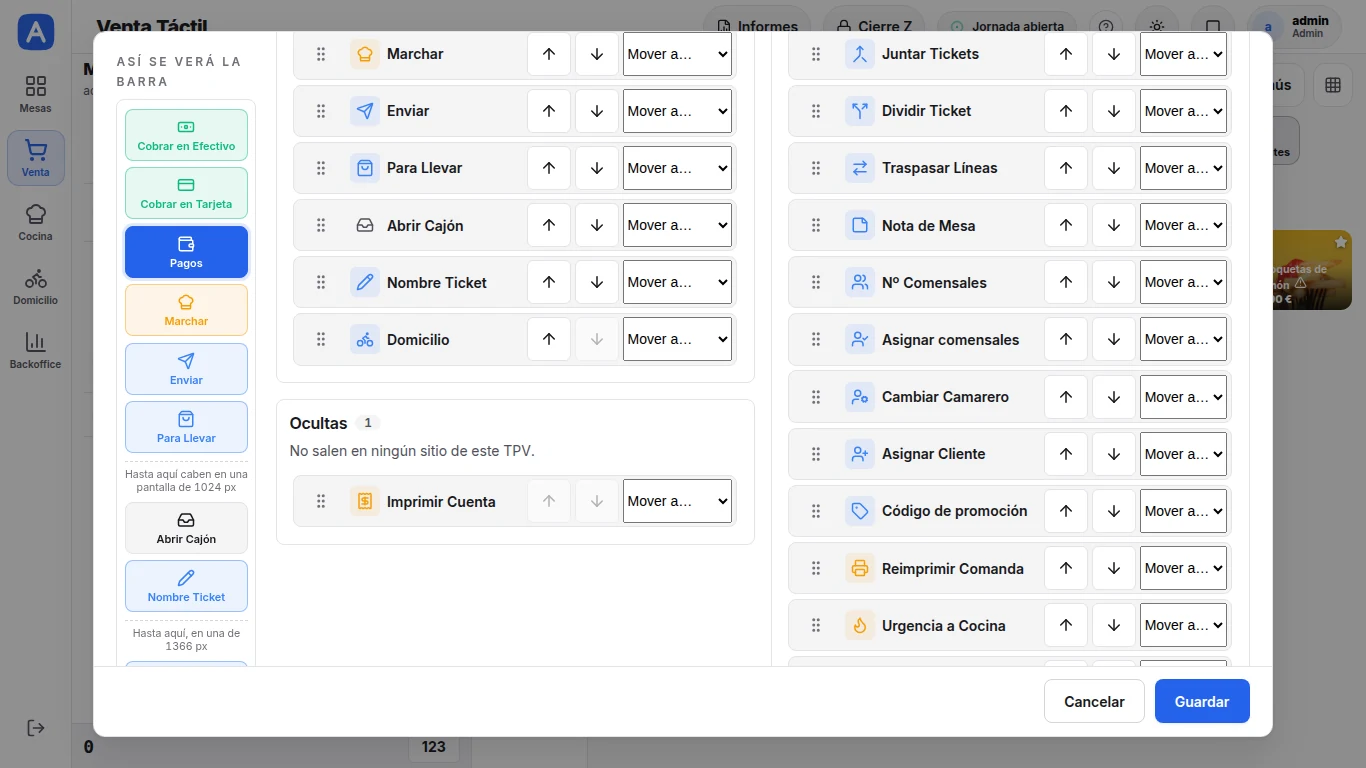
Task: Move Abrir Cajón up one position
Action: 549,225
